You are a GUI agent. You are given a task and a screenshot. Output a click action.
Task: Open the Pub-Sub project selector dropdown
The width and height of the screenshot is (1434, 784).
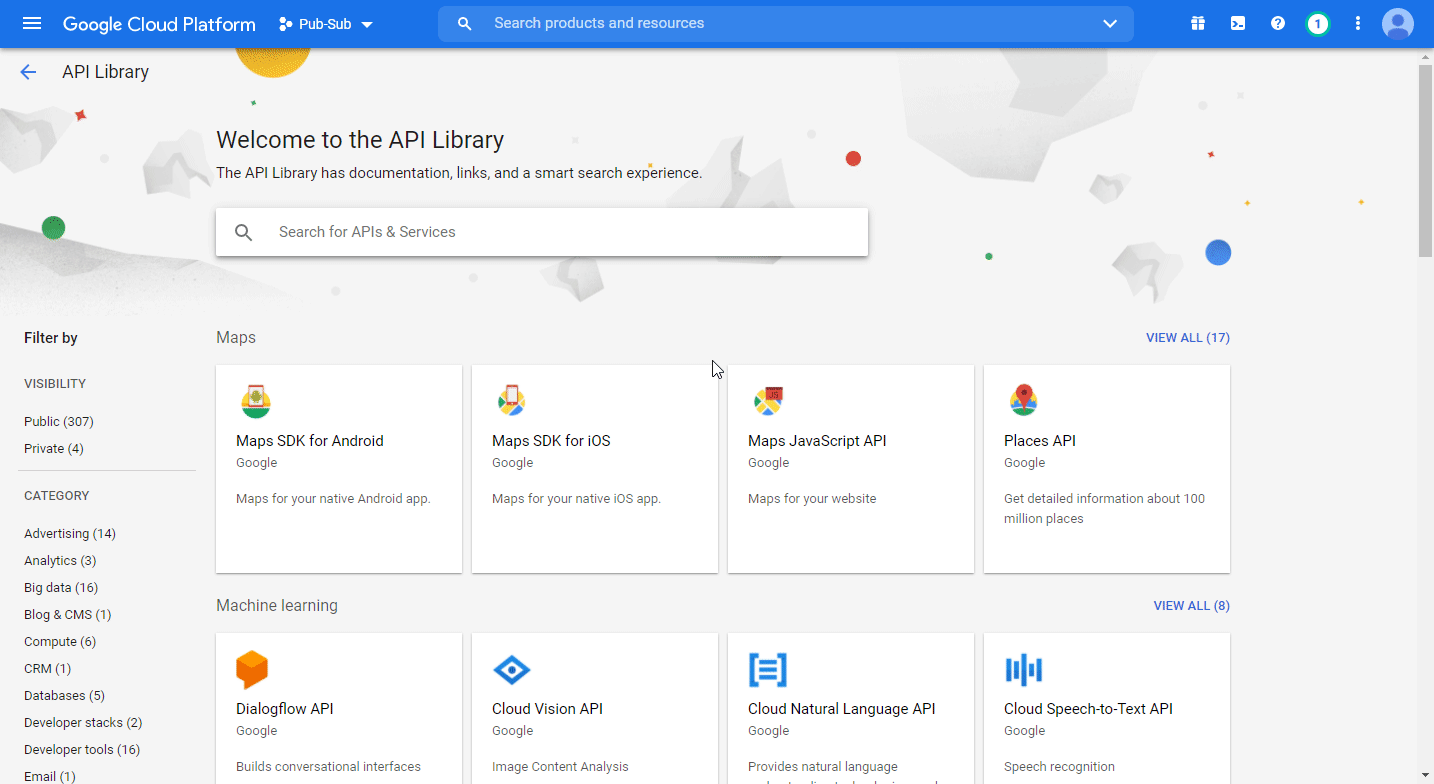[x=326, y=24]
